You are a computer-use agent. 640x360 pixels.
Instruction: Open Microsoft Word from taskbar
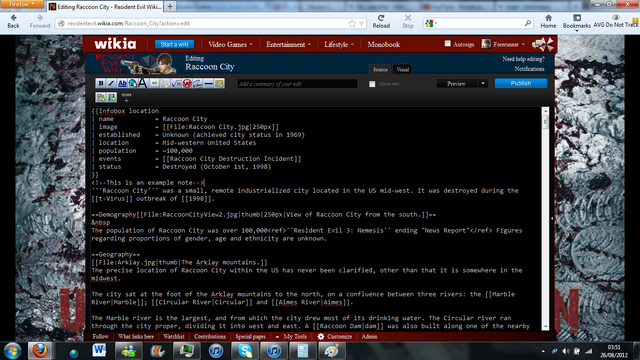99,351
